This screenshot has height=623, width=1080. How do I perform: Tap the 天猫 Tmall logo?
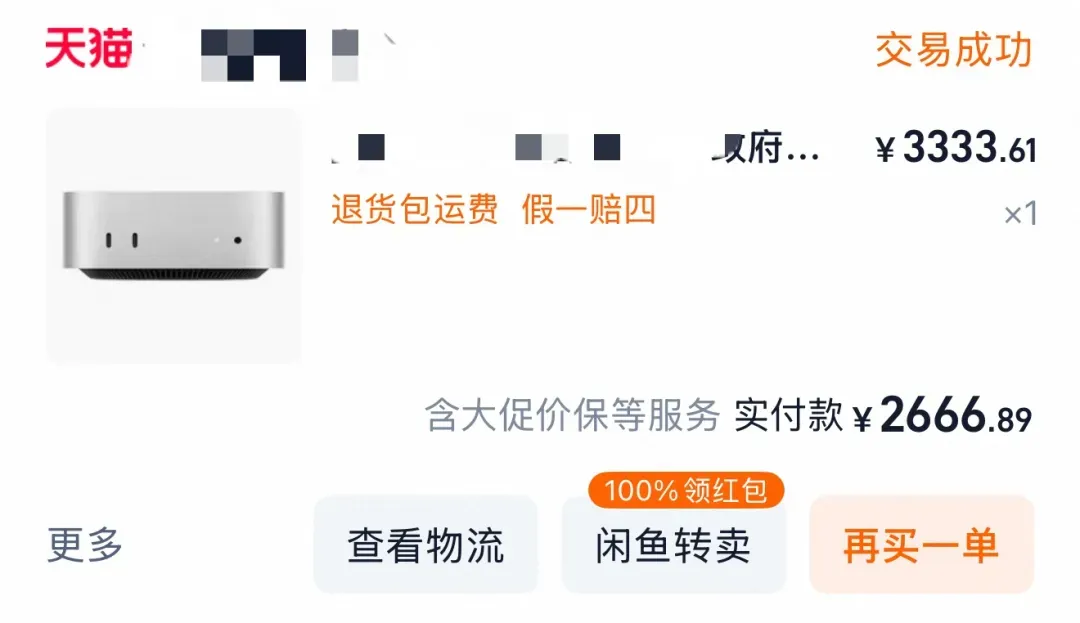89,48
